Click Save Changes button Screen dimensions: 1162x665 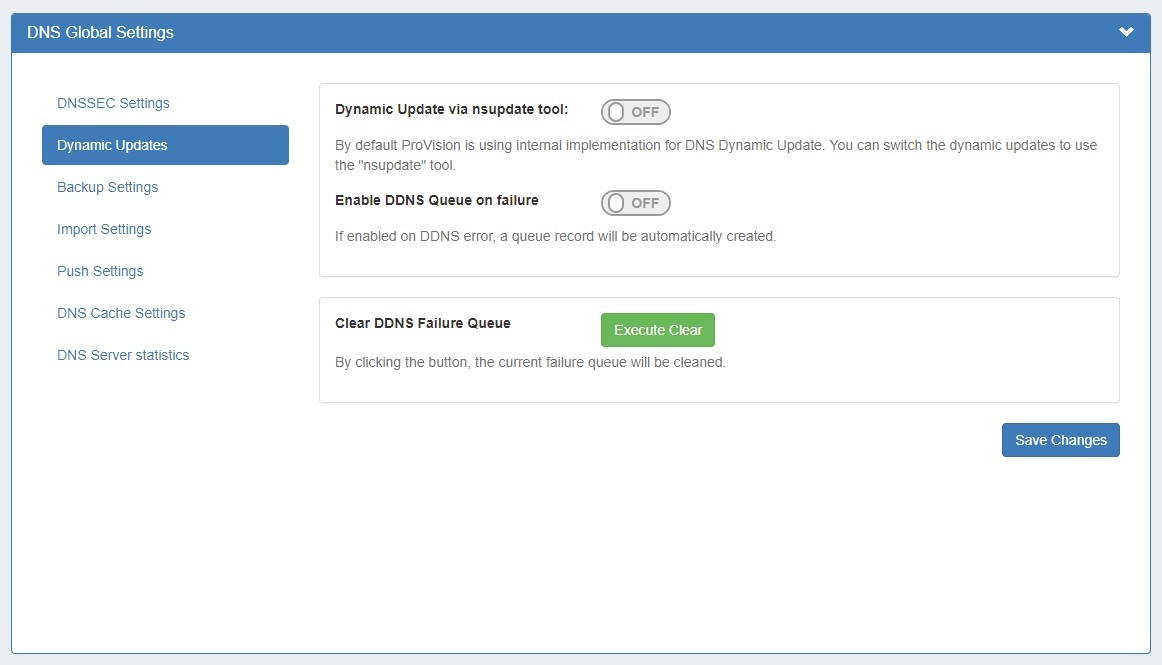tap(1060, 440)
